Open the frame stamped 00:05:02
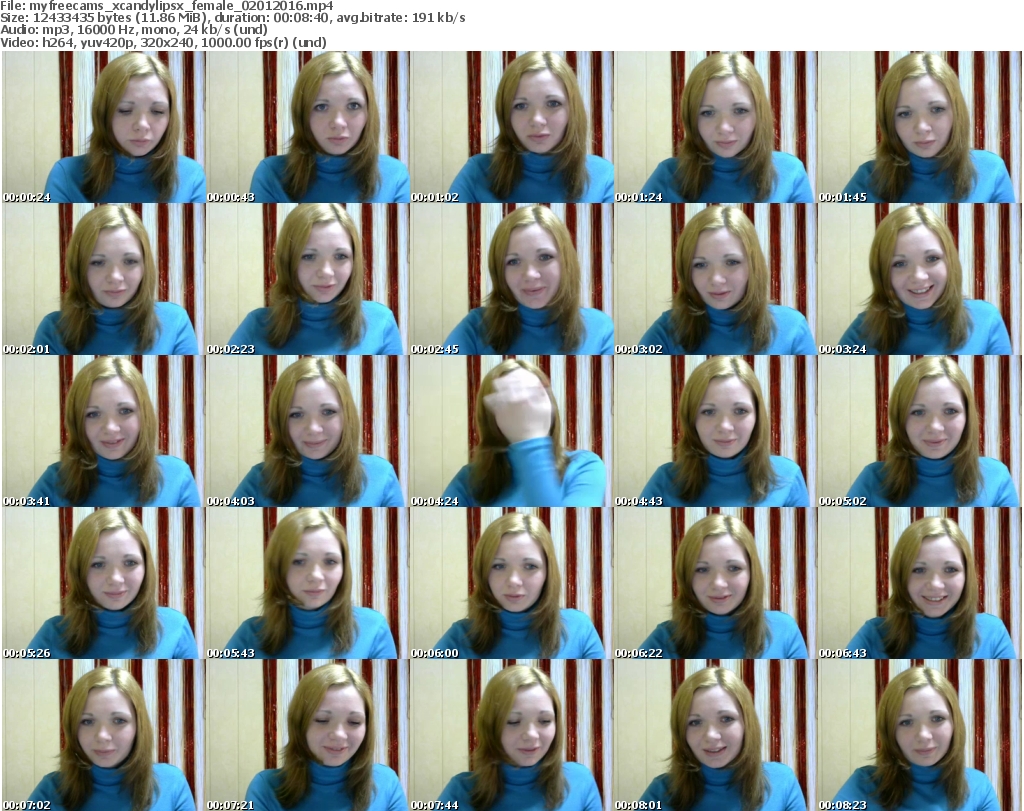 coord(920,432)
